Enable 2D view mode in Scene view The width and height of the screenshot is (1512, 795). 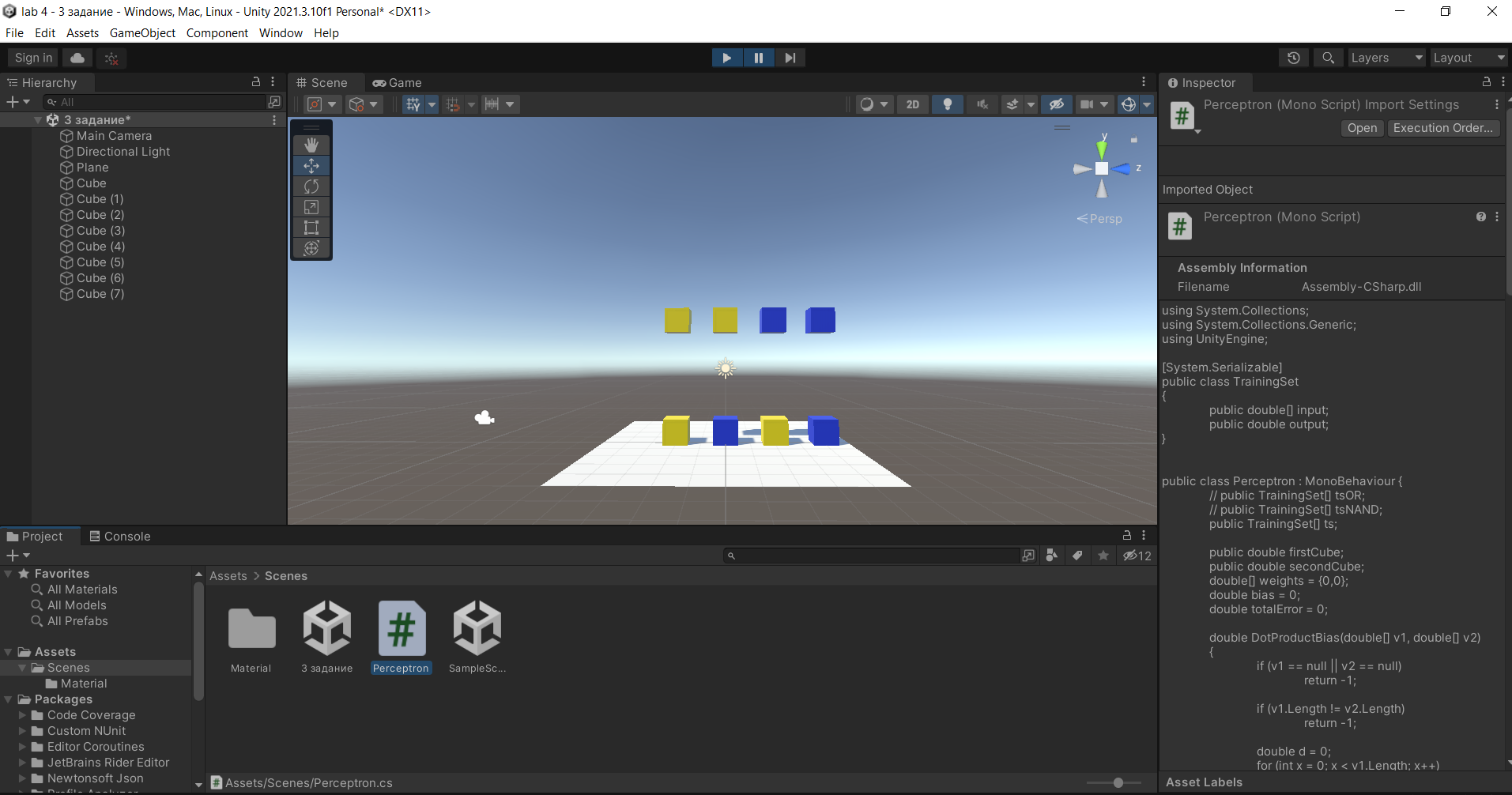pos(913,104)
